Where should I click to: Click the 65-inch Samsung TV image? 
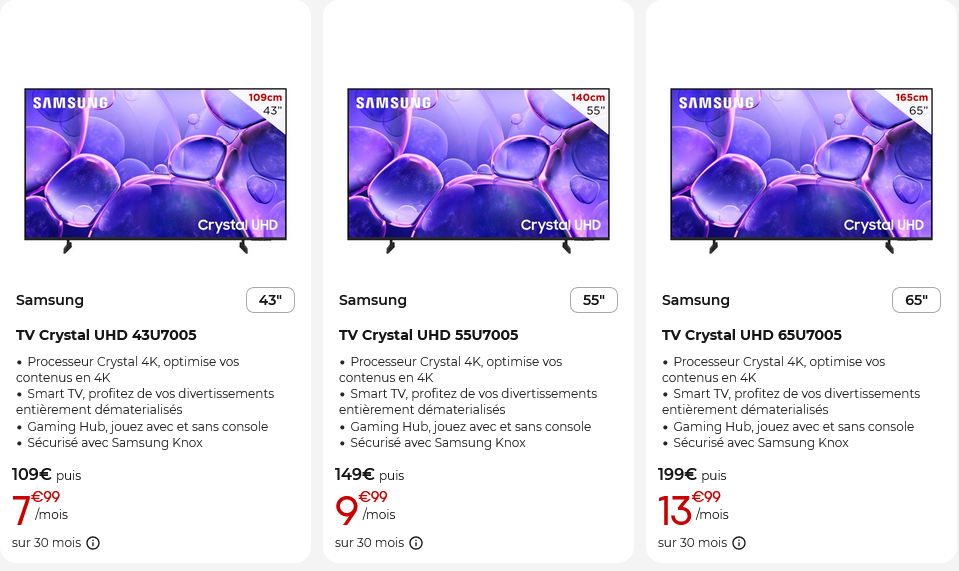coord(801,168)
